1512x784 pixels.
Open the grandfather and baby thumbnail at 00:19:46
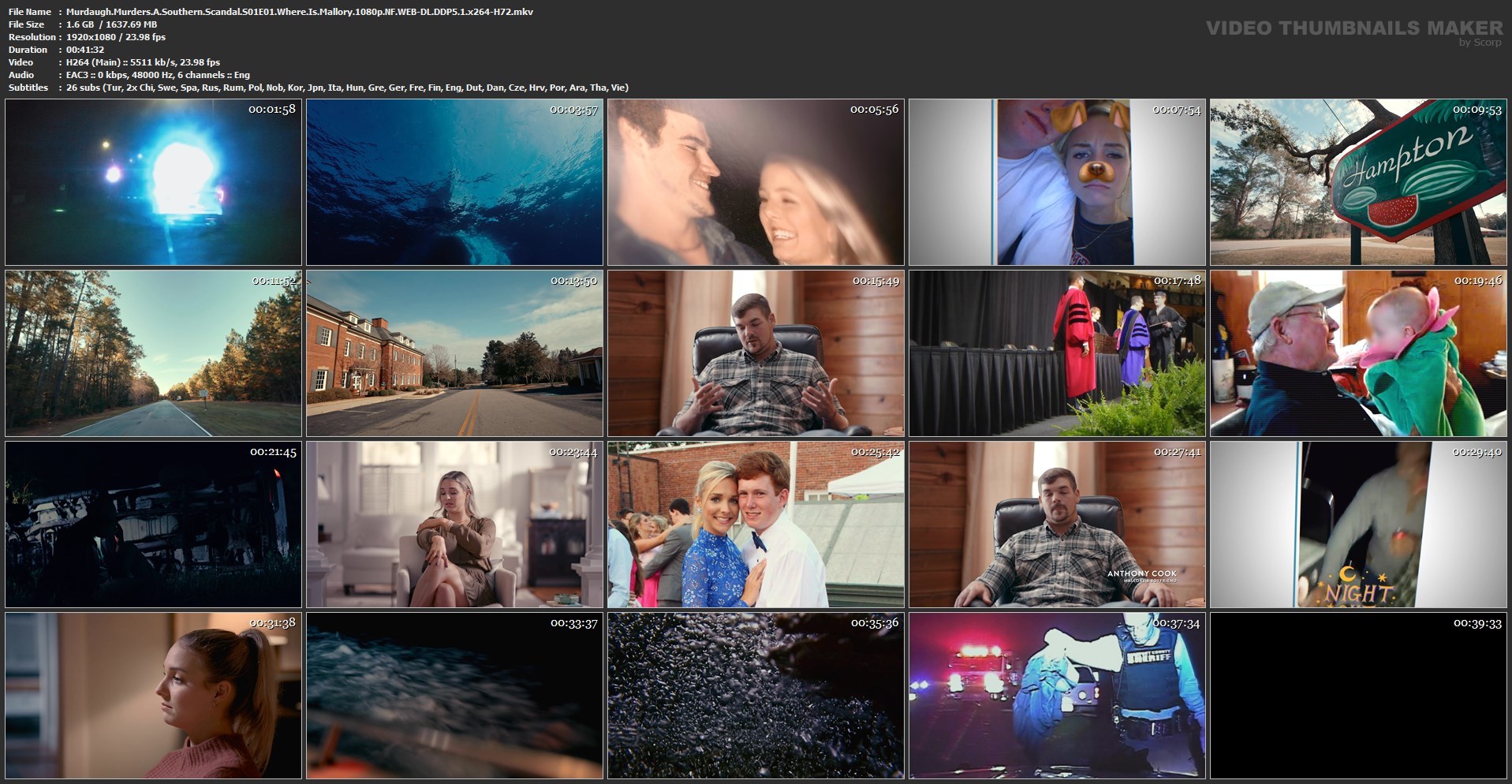[x=1359, y=353]
